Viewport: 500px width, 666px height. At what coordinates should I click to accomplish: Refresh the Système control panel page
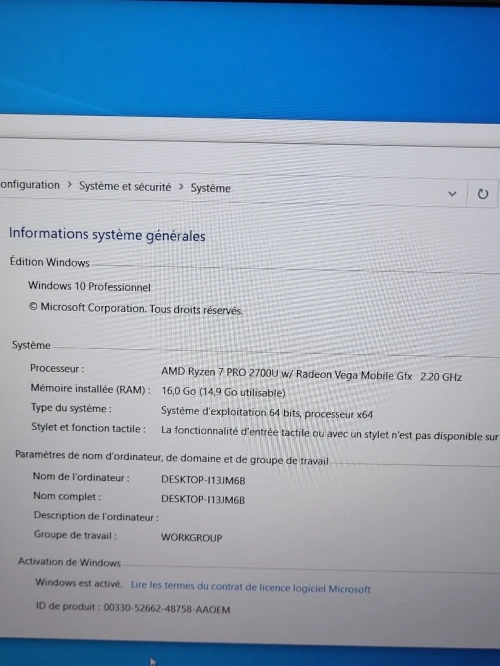[483, 194]
